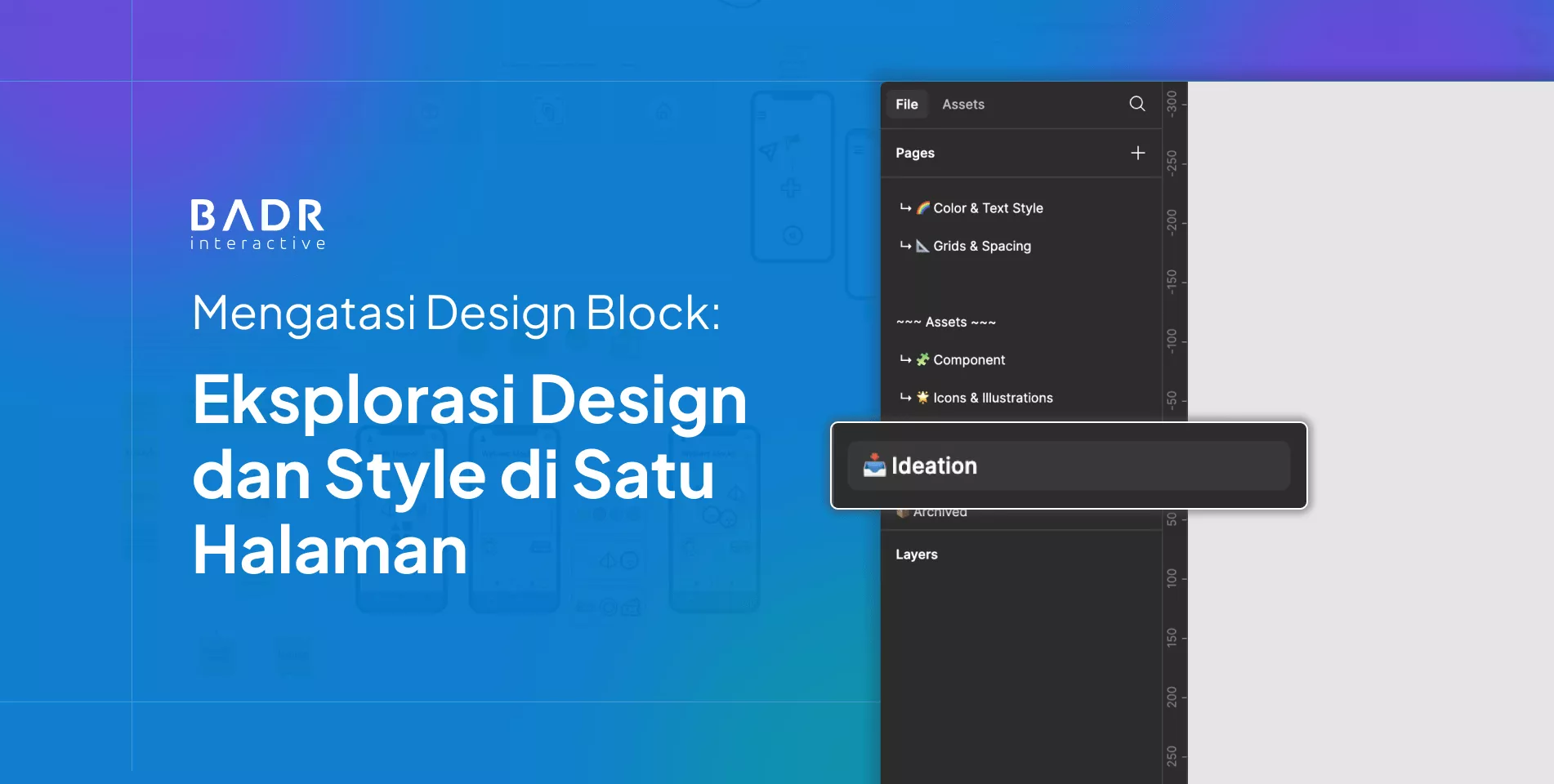Click the ruler icon next to Grids & Spacing
Viewport: 1554px width, 784px height.
[x=922, y=245]
